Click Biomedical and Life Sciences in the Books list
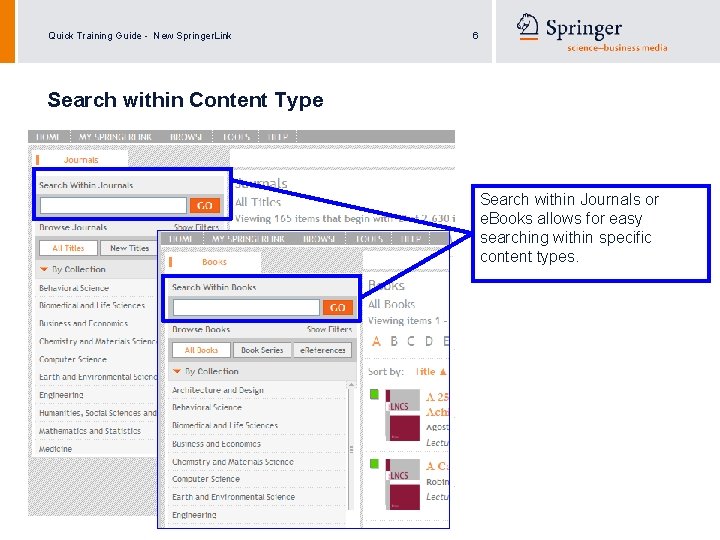Image resolution: width=720 pixels, height=540 pixels. (225, 425)
